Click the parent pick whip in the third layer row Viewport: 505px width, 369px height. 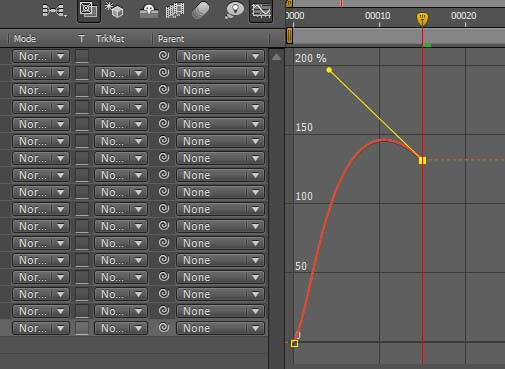[x=164, y=90]
